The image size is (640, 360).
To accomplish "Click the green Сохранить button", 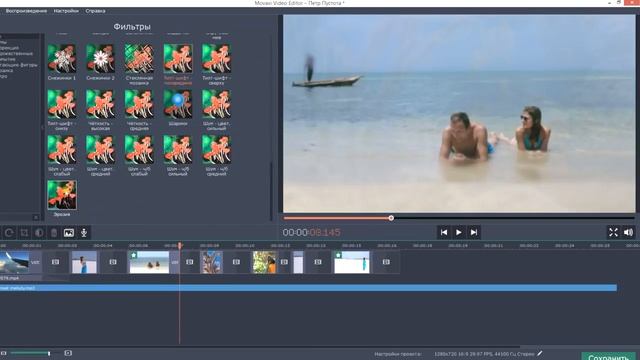I will [608, 356].
